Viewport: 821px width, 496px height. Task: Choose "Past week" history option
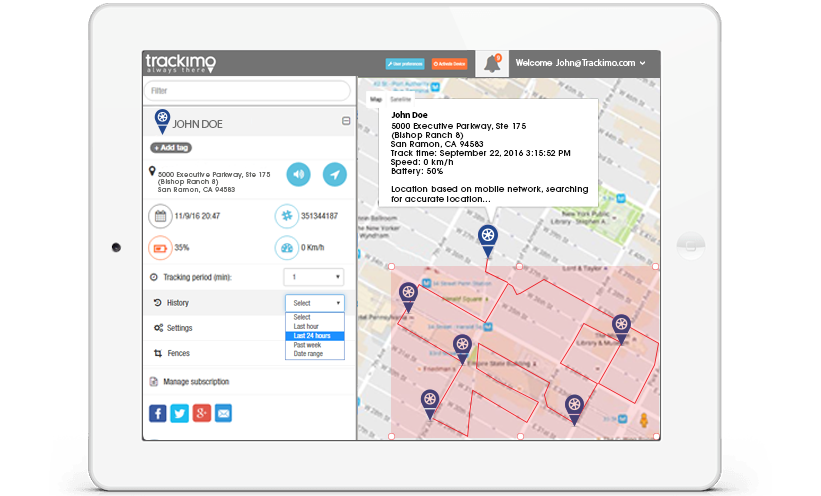(x=315, y=345)
